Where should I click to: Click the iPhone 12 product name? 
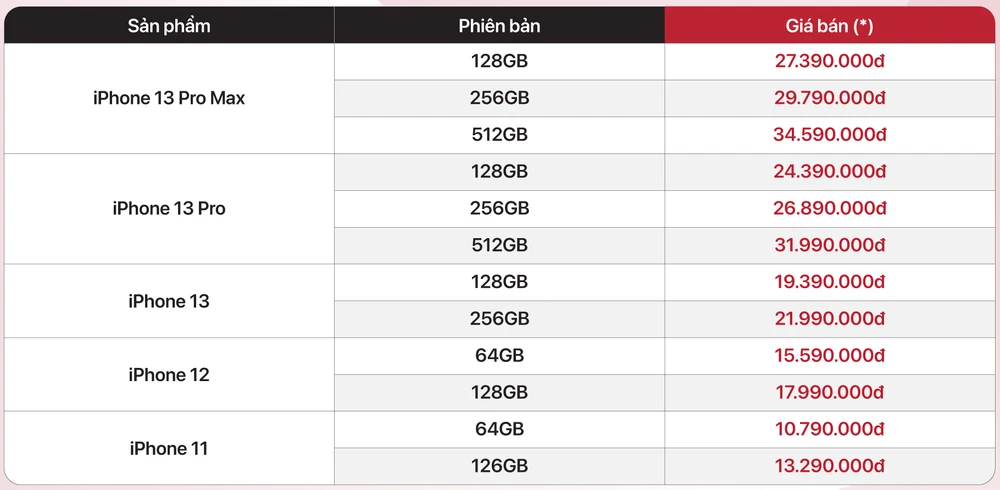(x=169, y=375)
